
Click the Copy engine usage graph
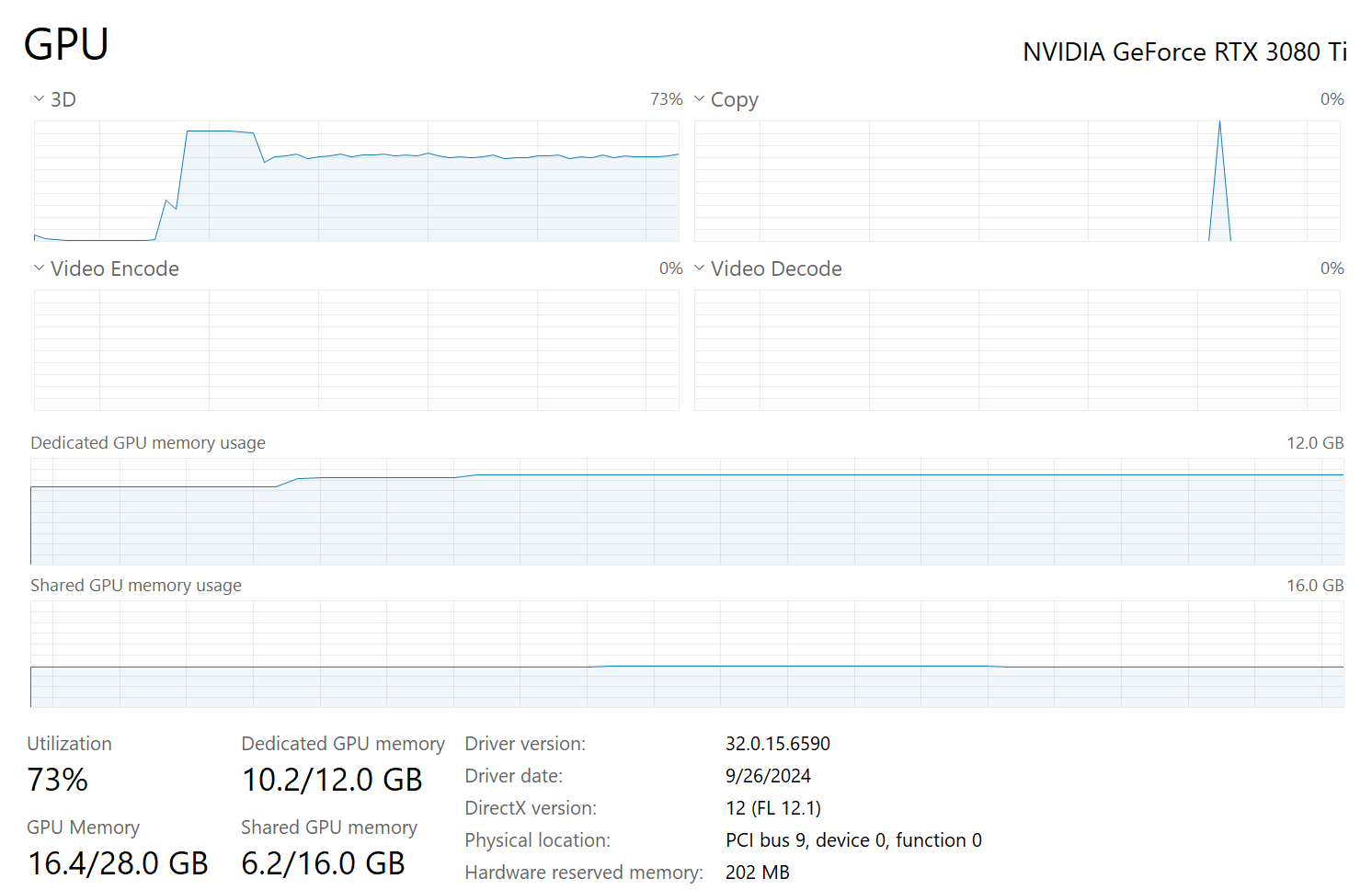(x=1017, y=181)
